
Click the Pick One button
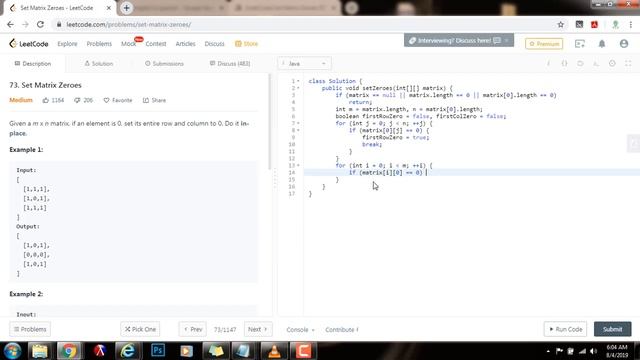pos(140,329)
